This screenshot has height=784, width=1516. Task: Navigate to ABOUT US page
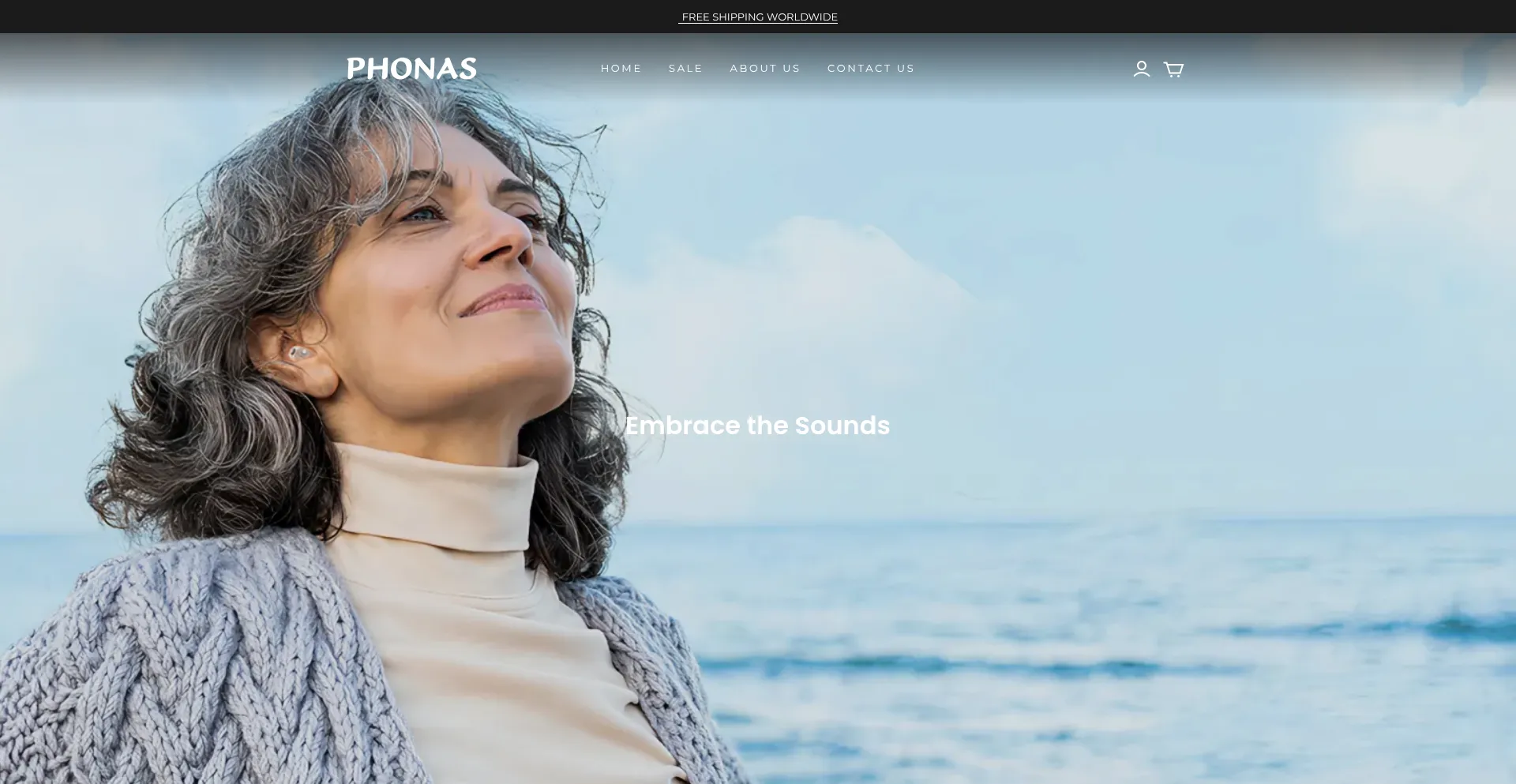764,69
